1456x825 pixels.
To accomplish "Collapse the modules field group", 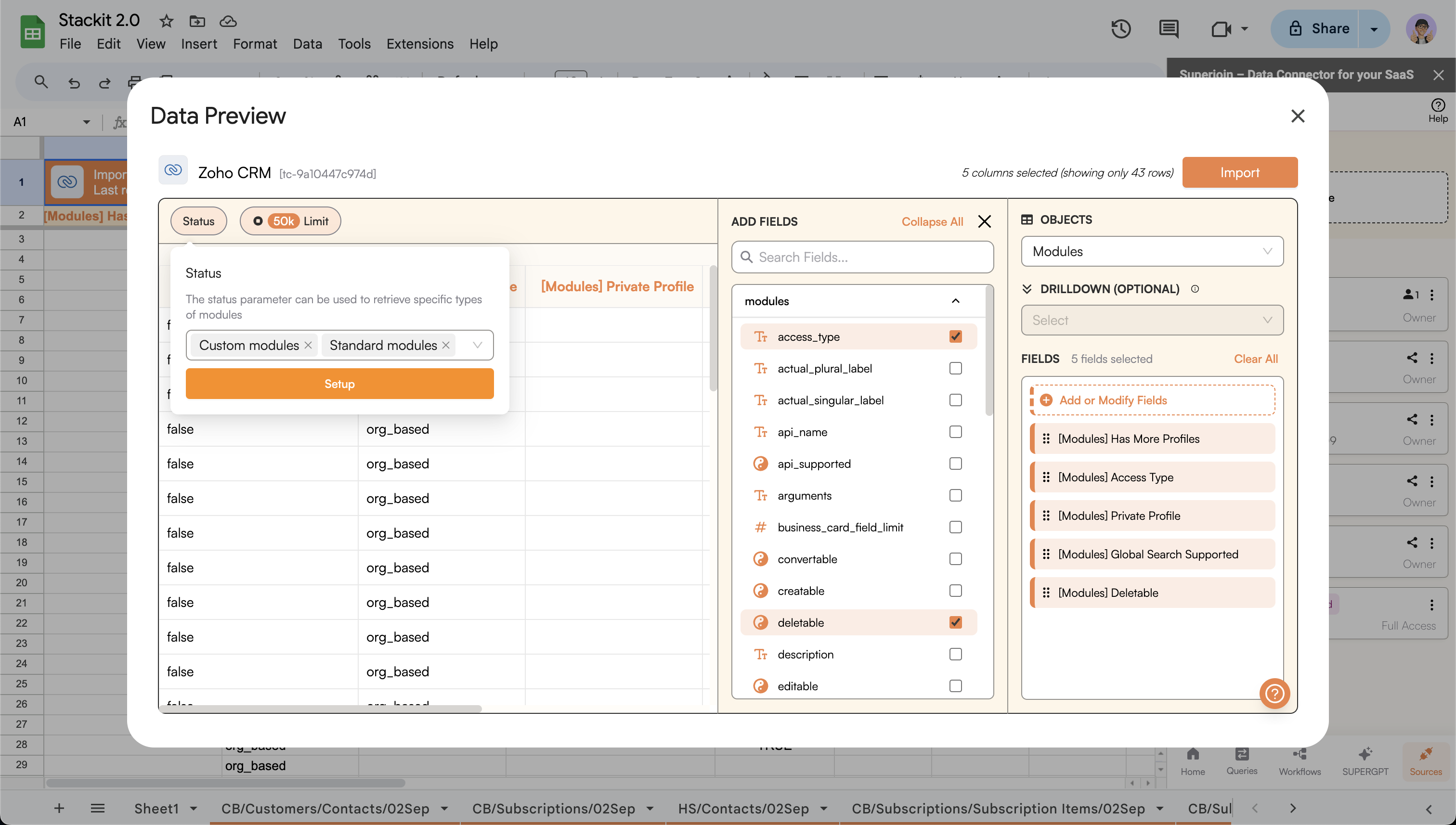I will (x=956, y=301).
